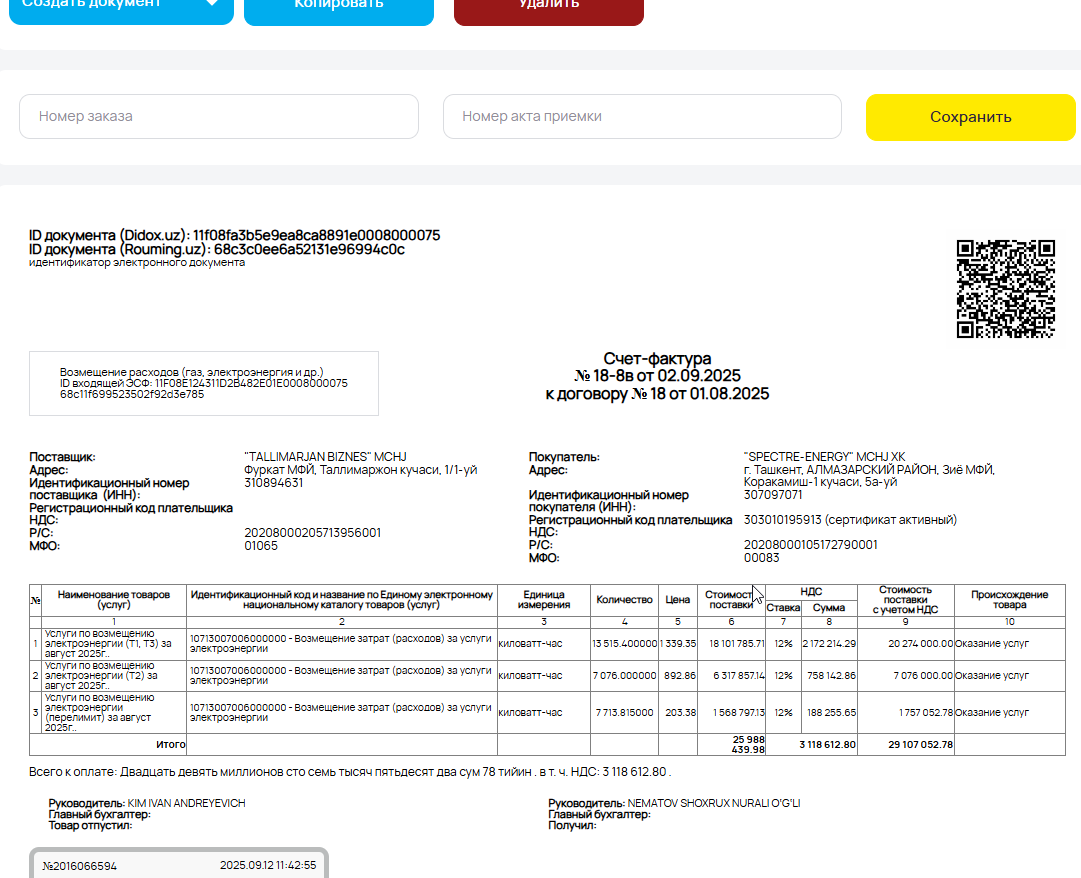Click supplier director KIM IVAN ANDREYEVICH
1081x878 pixels.
[x=186, y=803]
